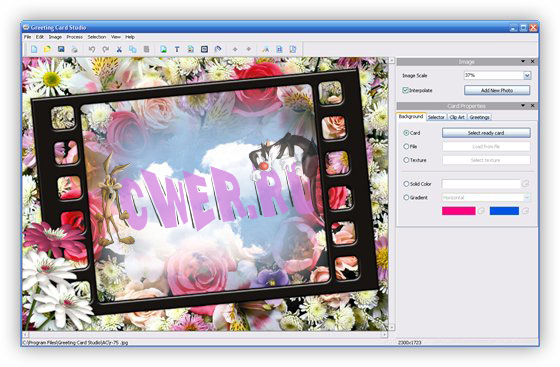Toggle the Interpolate checkbox

405,90
